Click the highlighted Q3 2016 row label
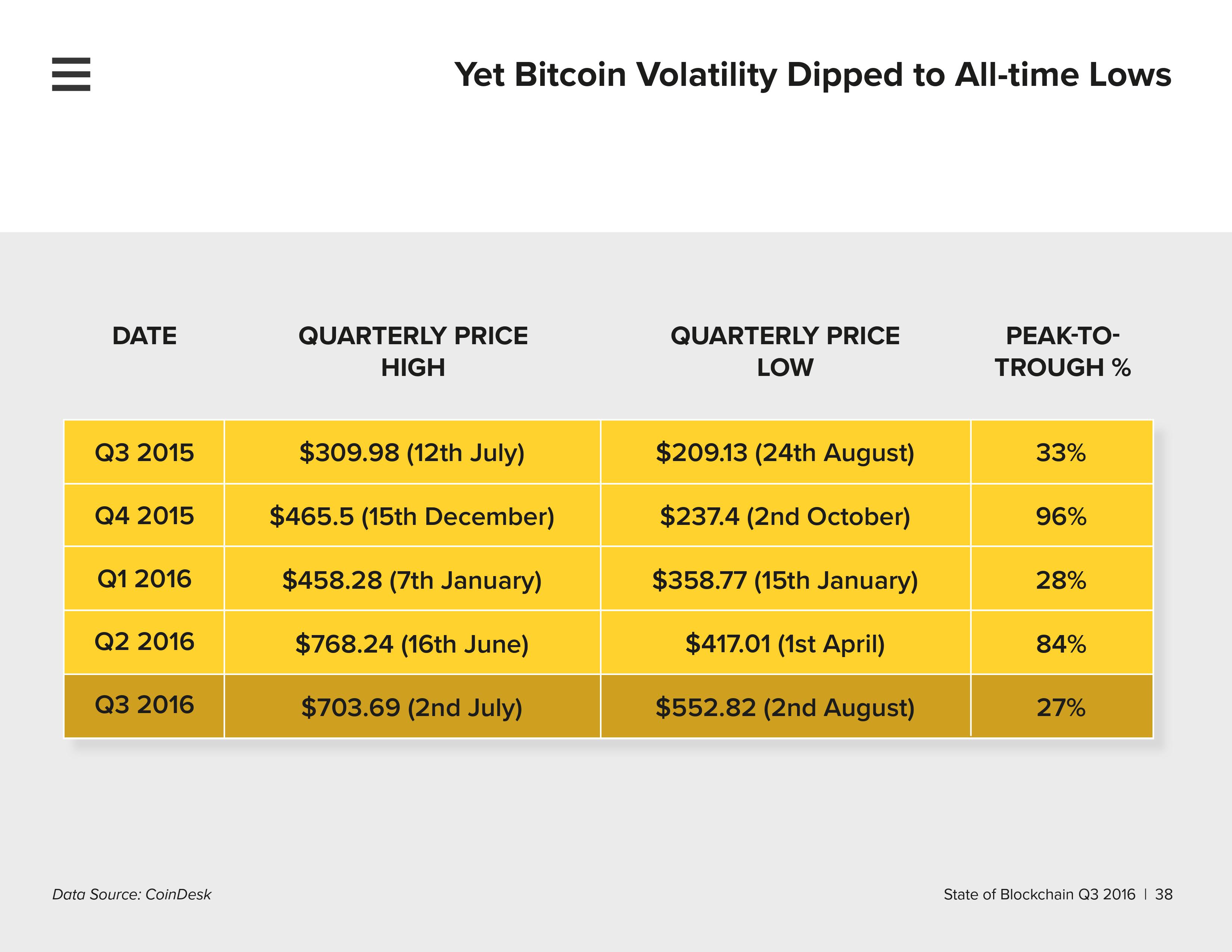 [144, 706]
